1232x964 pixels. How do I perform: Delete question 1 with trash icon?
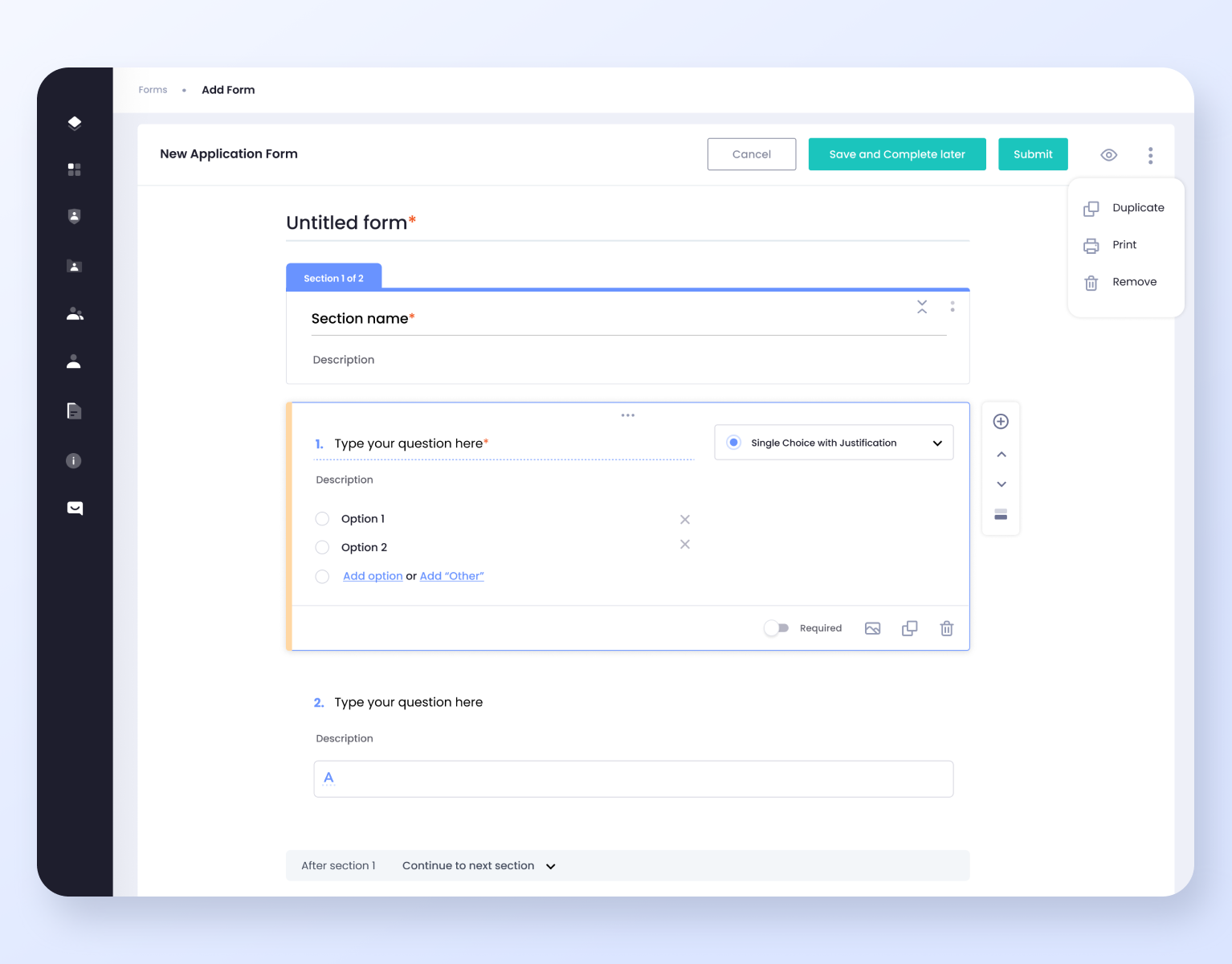(x=947, y=628)
